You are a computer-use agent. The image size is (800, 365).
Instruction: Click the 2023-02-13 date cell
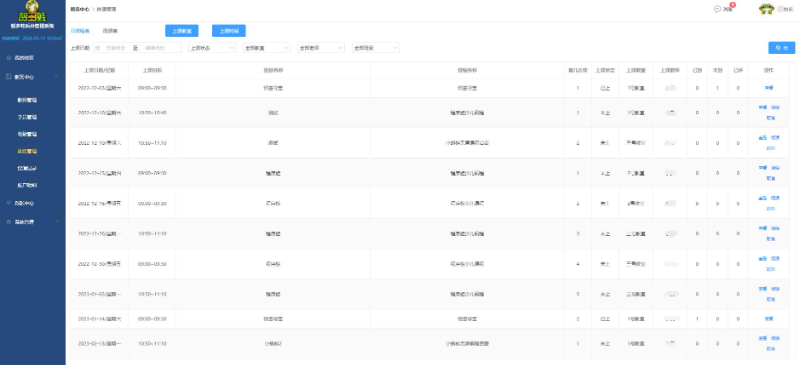99,344
